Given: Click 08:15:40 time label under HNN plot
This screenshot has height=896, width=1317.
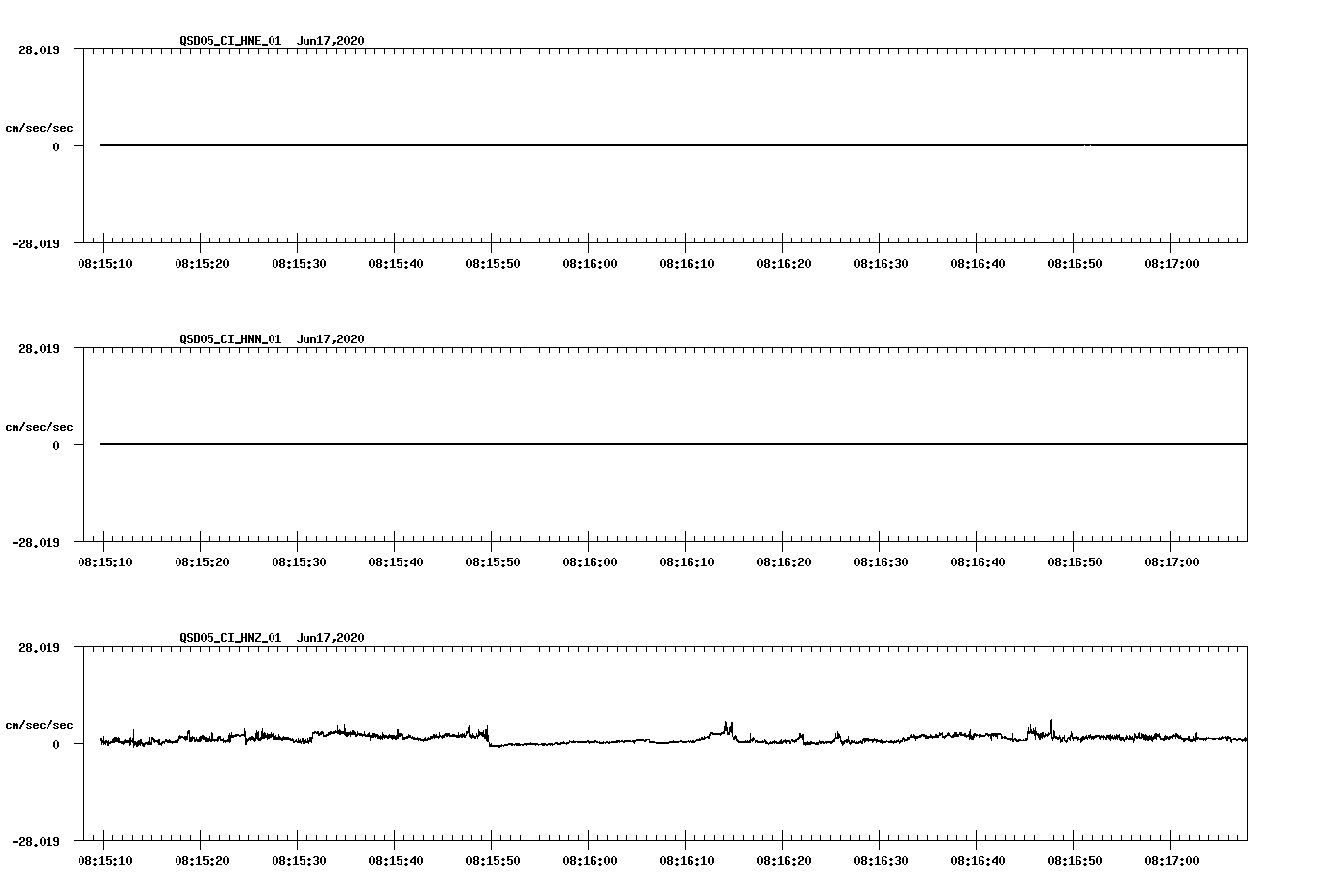Looking at the screenshot, I should [x=396, y=562].
